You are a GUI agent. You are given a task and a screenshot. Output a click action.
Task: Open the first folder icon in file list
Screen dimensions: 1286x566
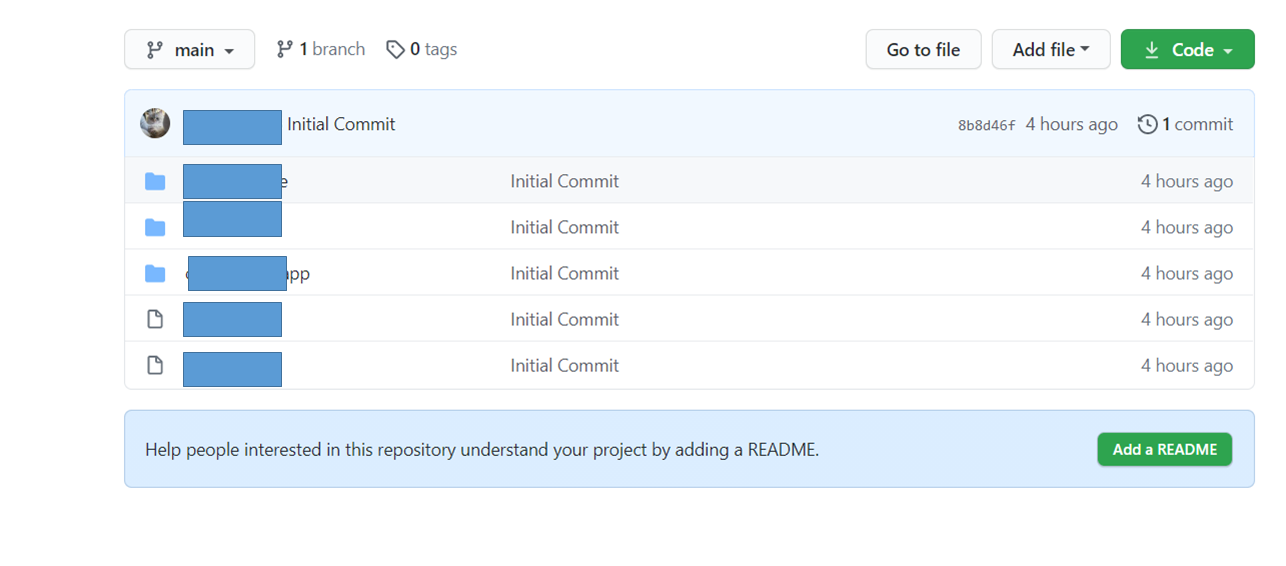(x=155, y=181)
